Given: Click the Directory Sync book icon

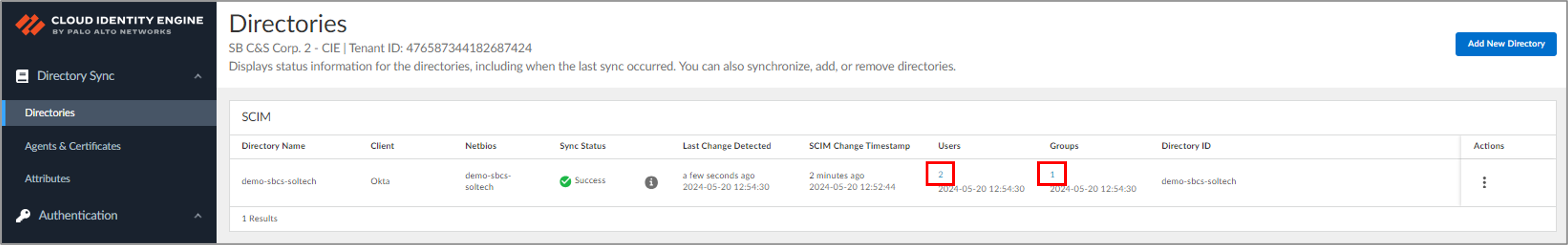Looking at the screenshot, I should point(22,76).
